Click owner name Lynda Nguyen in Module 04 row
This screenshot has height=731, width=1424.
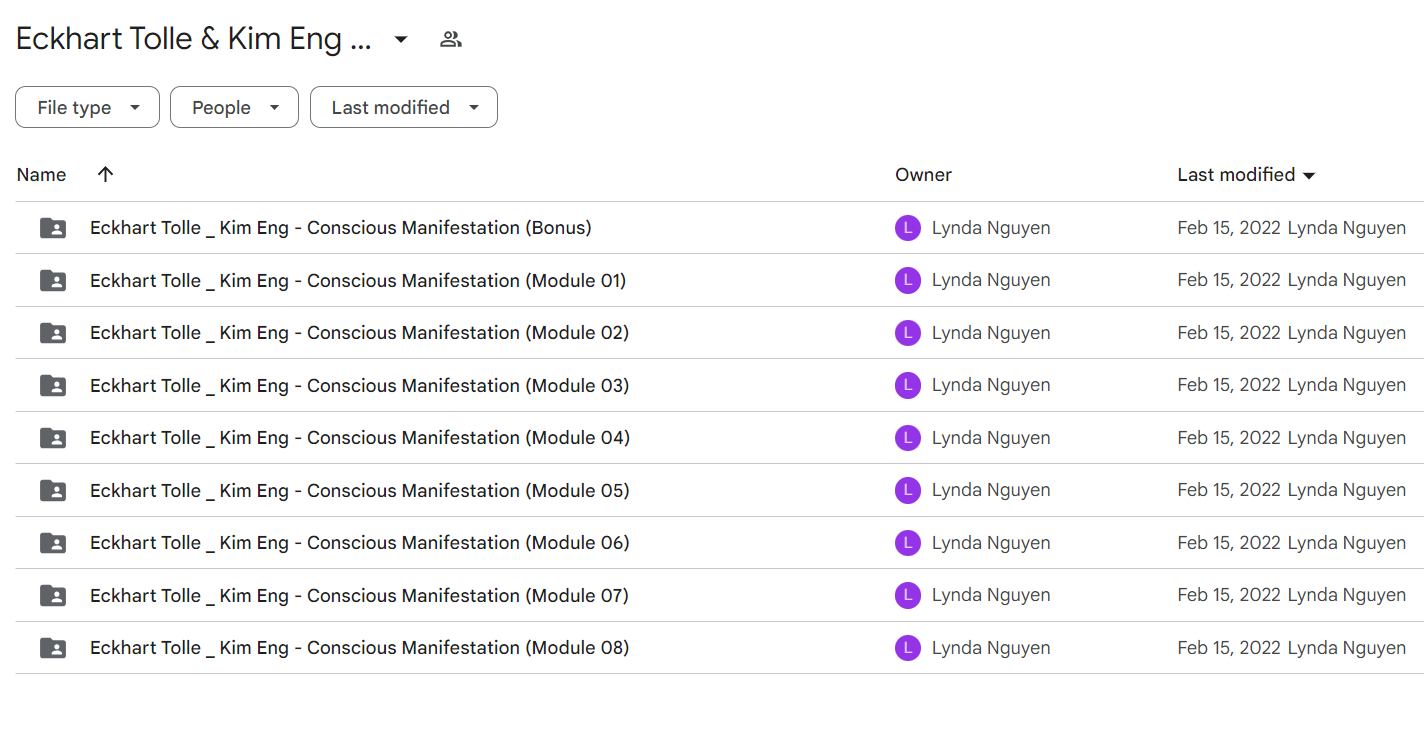coord(991,438)
